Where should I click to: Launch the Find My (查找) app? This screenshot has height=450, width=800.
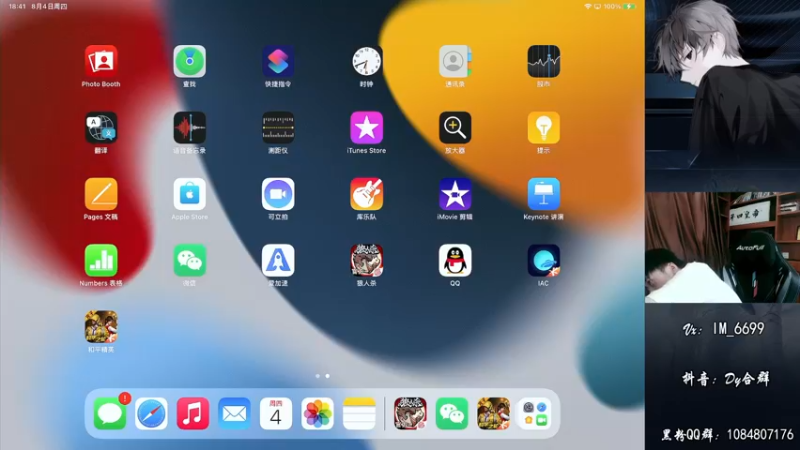click(189, 61)
